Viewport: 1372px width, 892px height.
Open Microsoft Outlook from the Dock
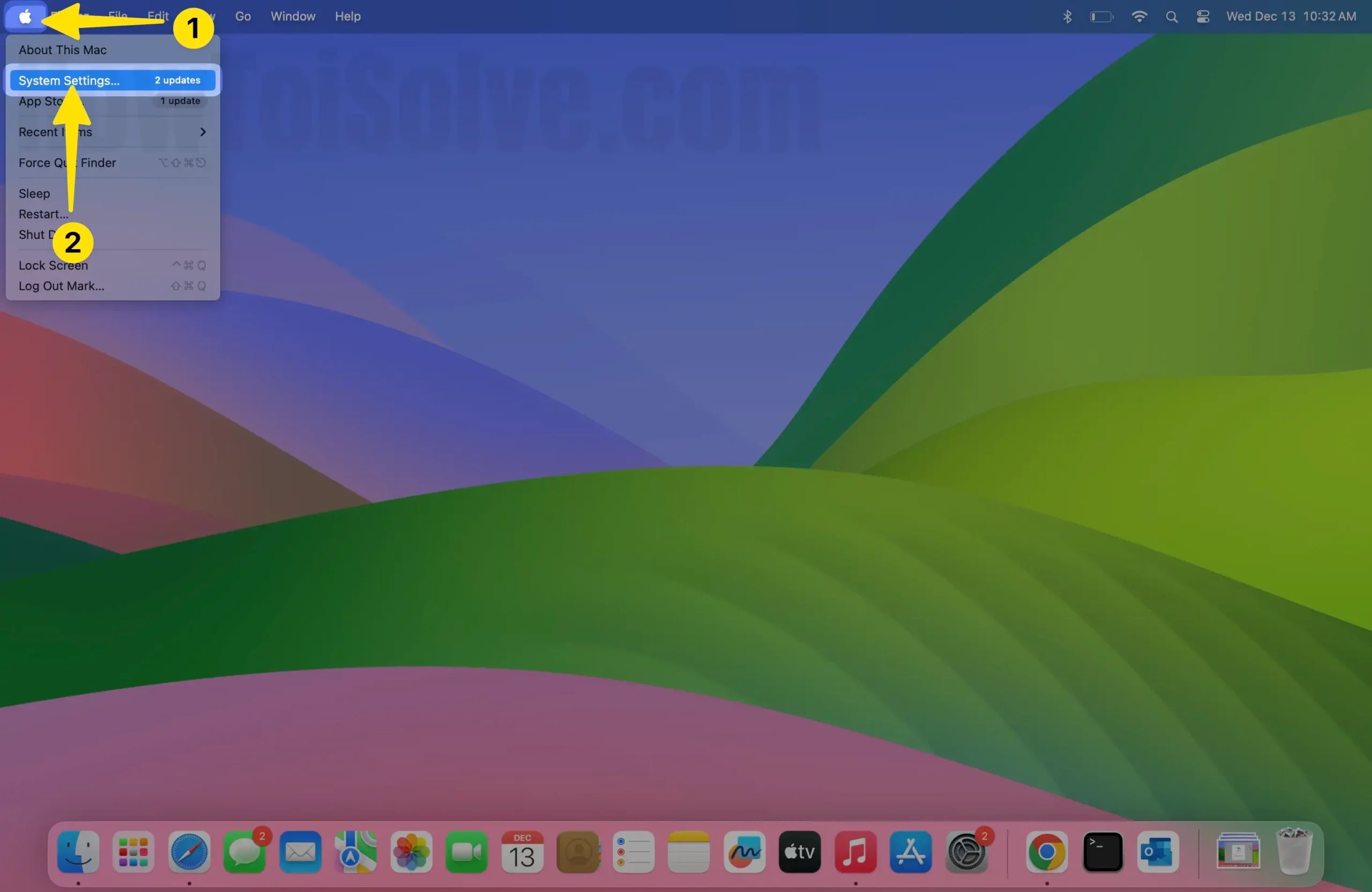(x=1158, y=853)
